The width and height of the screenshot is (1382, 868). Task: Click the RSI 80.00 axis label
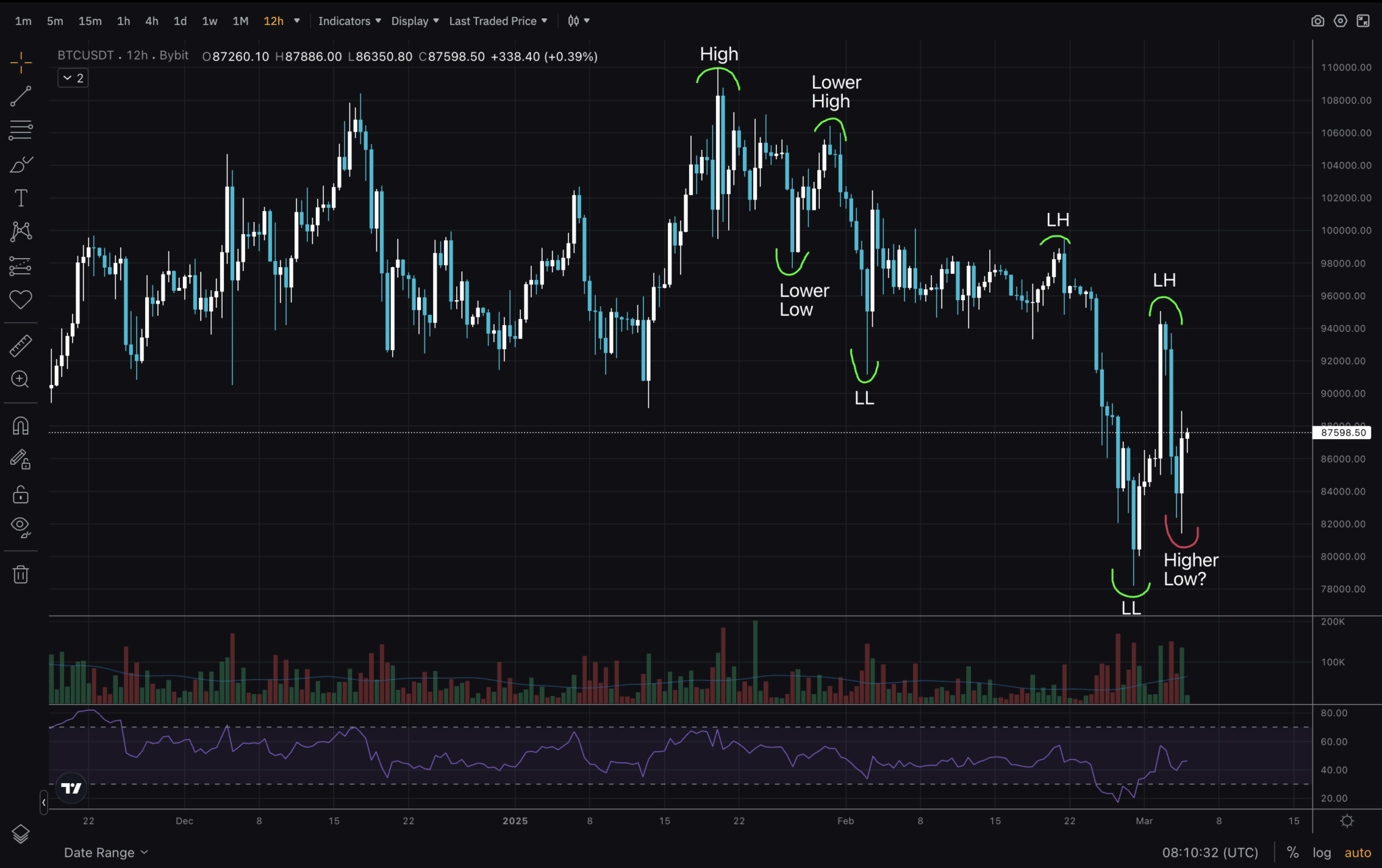[x=1334, y=713]
